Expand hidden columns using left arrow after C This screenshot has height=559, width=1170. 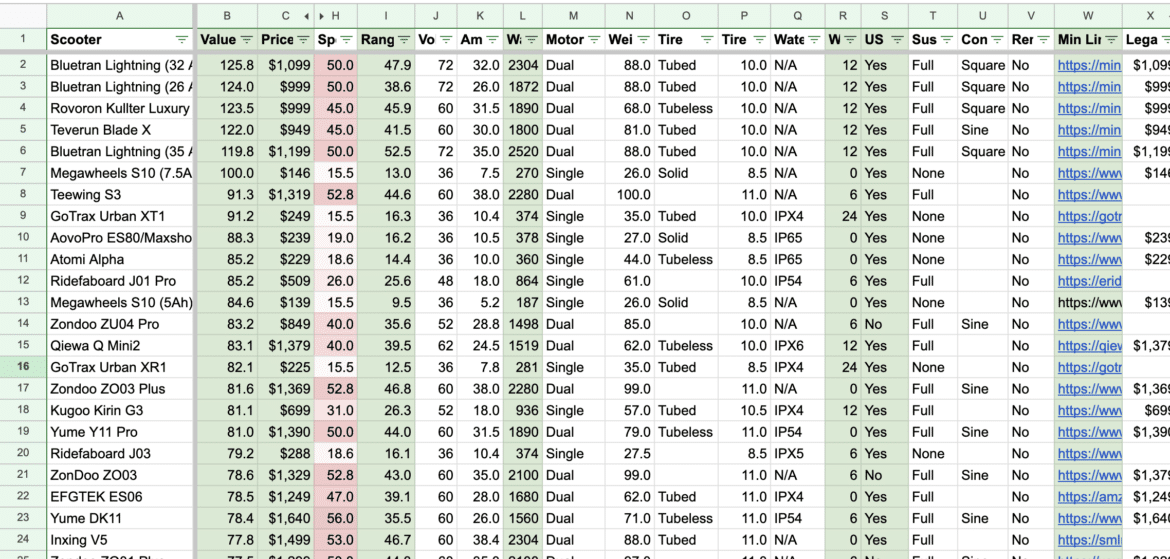click(306, 16)
